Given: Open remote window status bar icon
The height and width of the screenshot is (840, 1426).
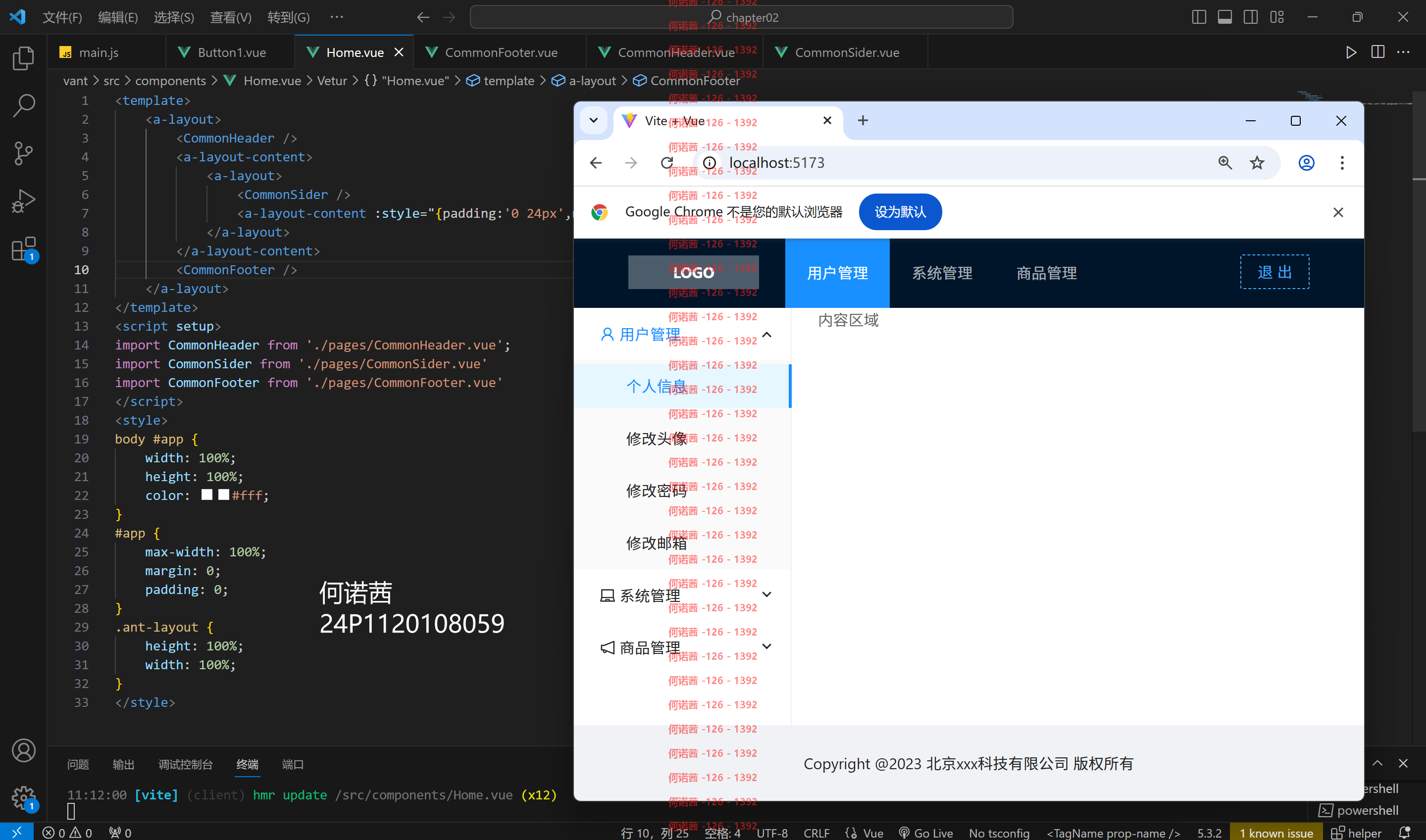Looking at the screenshot, I should 16,832.
